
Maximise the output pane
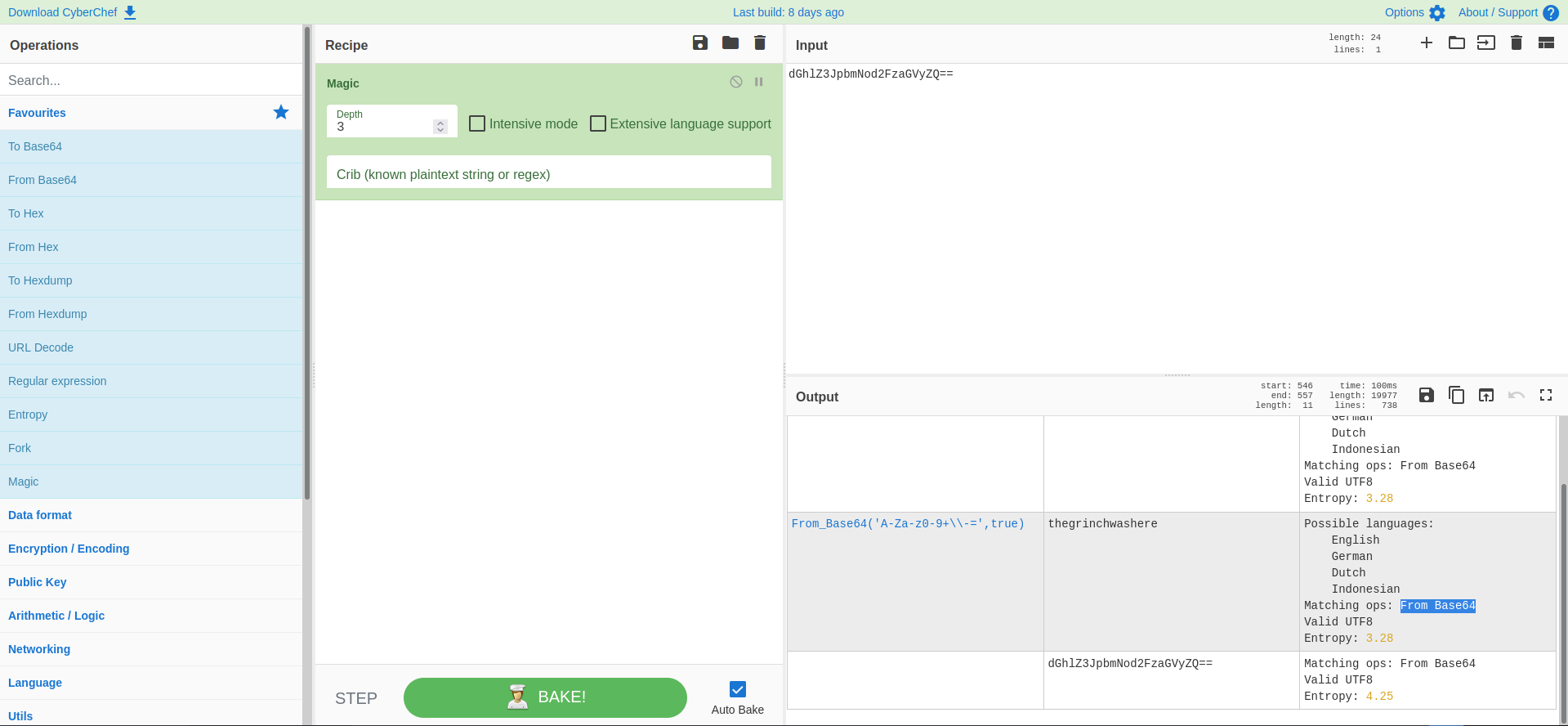click(x=1545, y=396)
